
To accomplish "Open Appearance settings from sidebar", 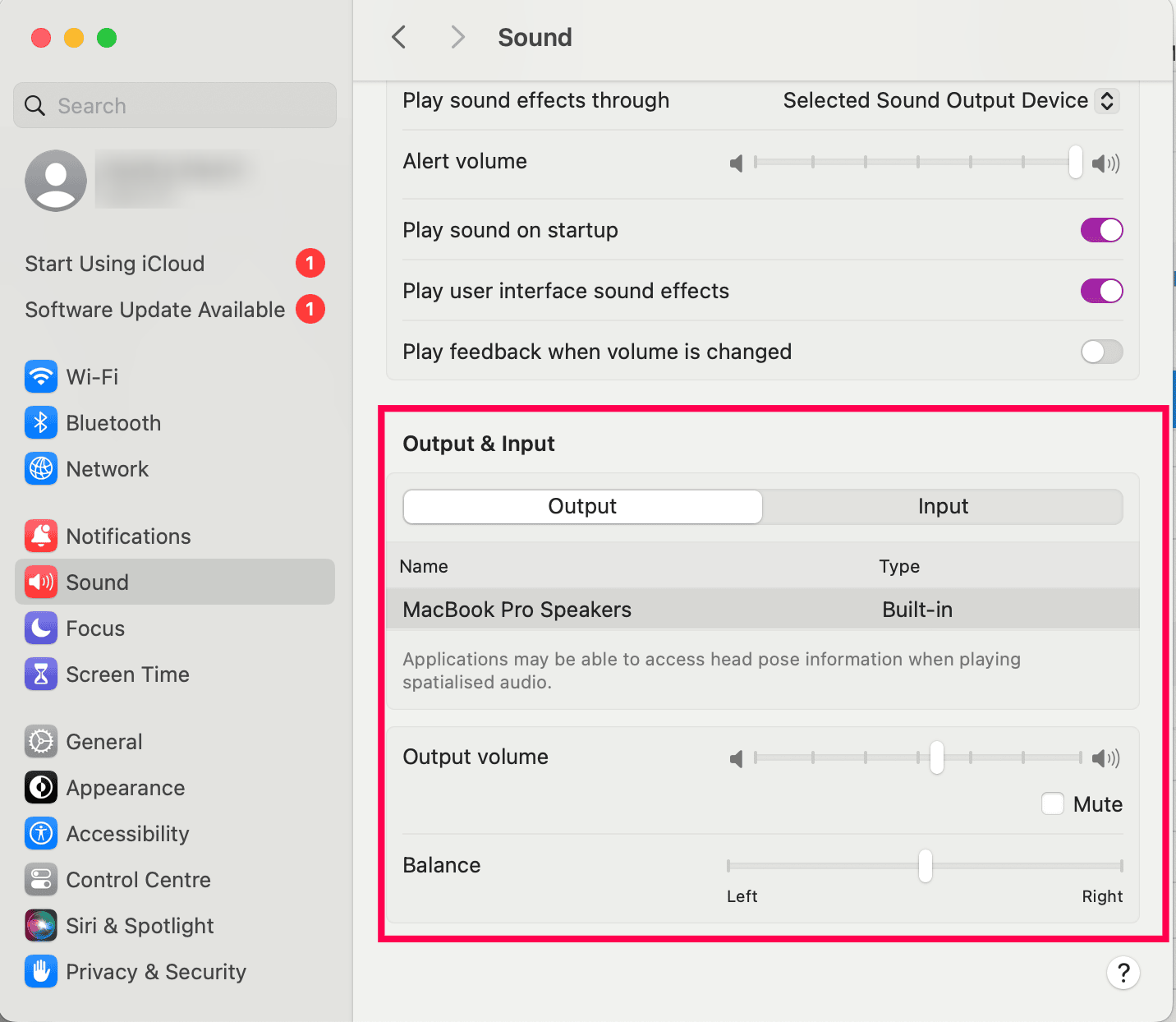I will click(x=175, y=788).
